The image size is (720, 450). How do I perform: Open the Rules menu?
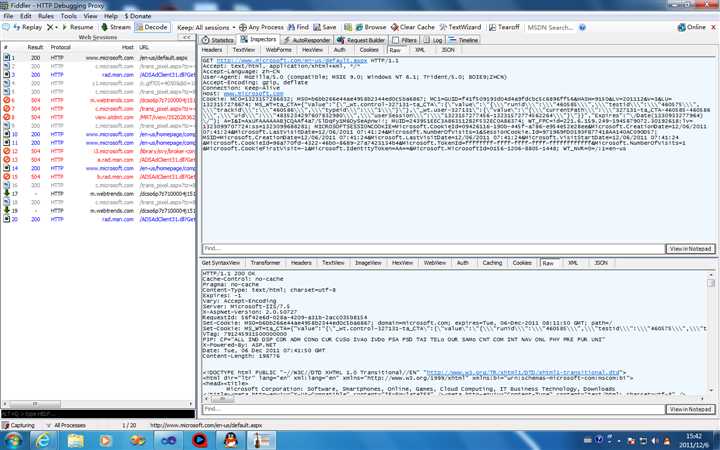point(46,16)
